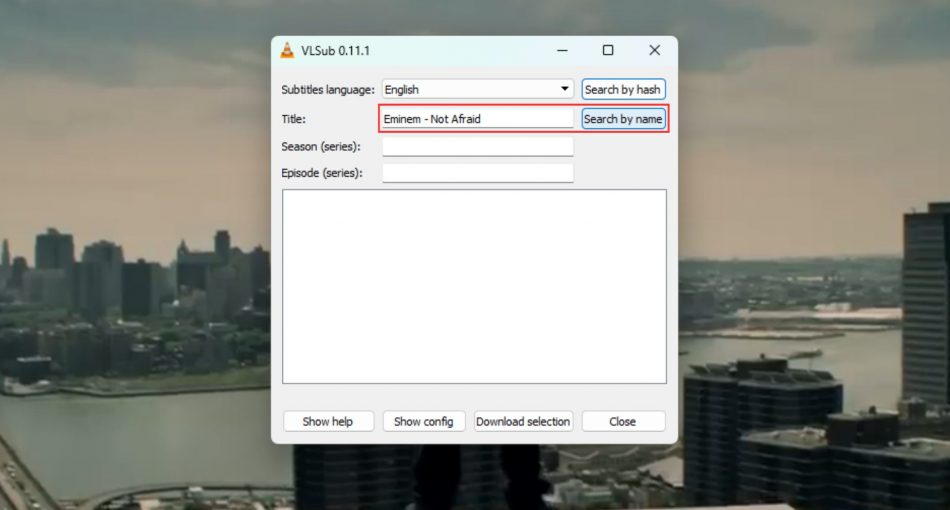
Task: Click the Season (series) input field
Action: coord(477,146)
